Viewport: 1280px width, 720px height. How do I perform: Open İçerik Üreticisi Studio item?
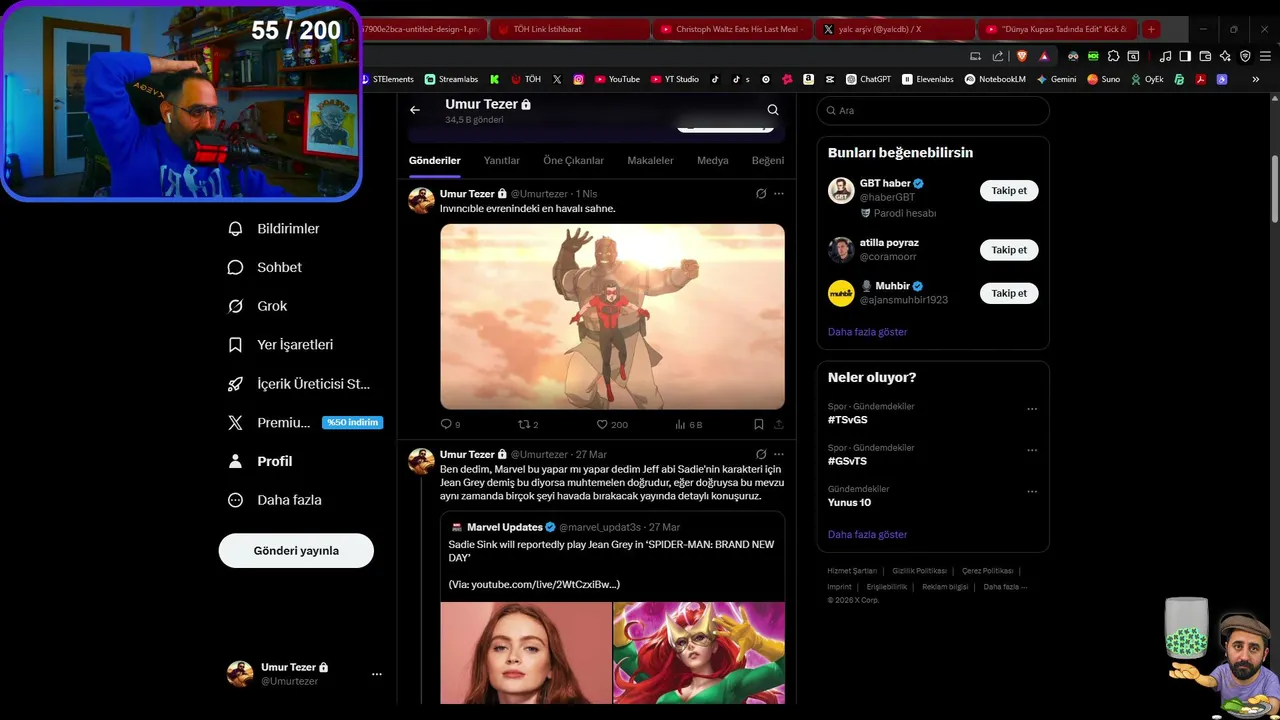point(300,384)
